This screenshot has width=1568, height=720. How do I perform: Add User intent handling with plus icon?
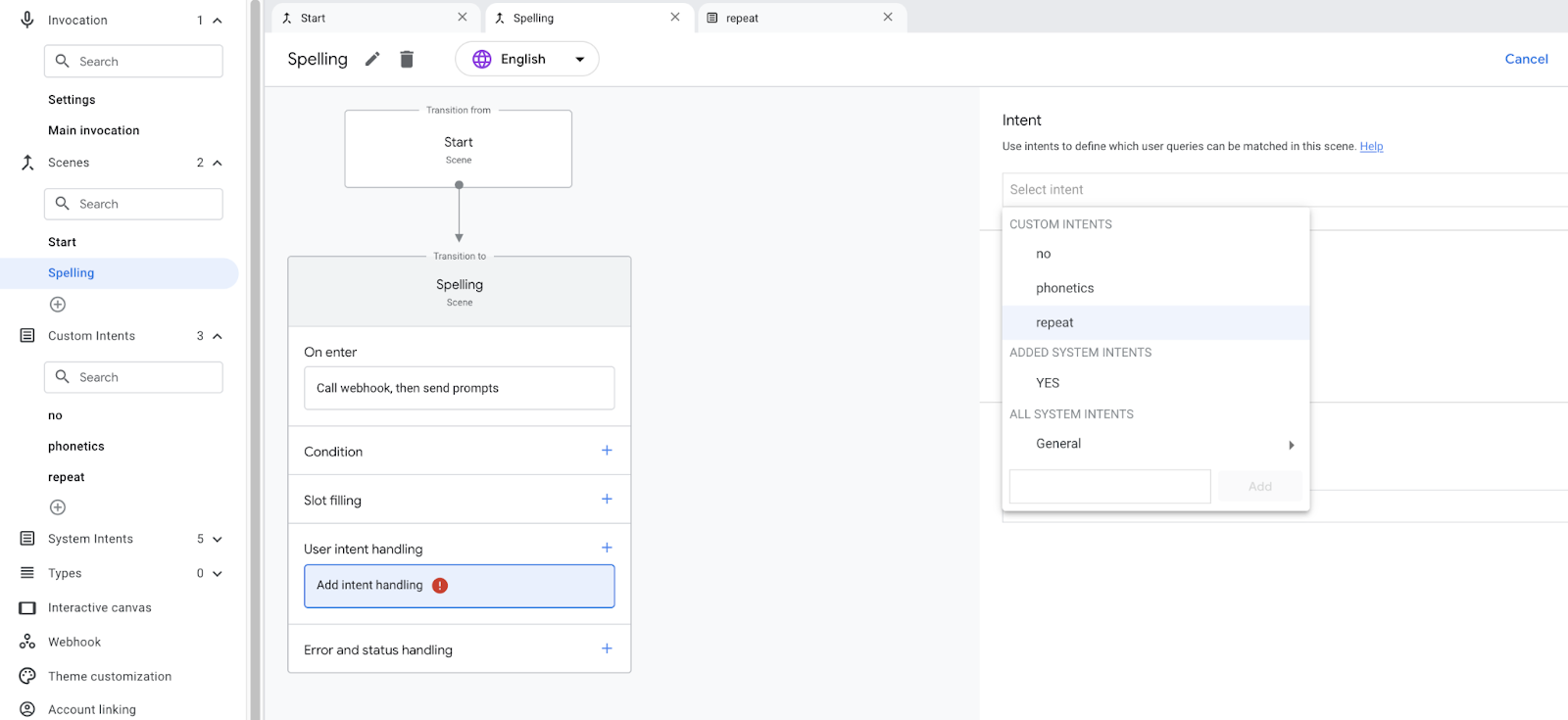point(607,548)
